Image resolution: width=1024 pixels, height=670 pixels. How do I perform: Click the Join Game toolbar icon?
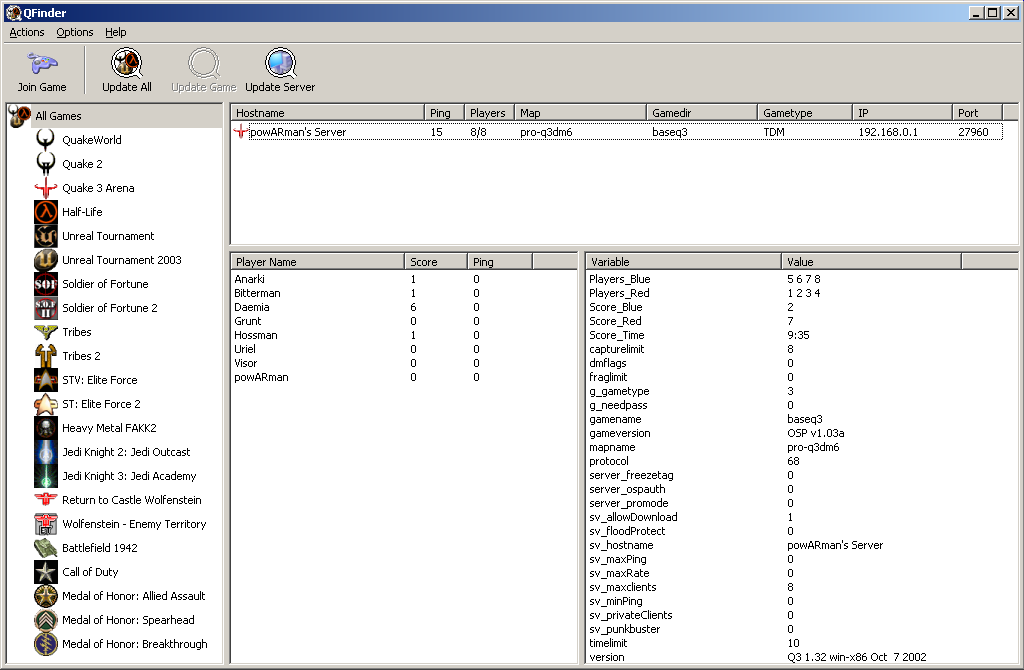click(x=42, y=63)
